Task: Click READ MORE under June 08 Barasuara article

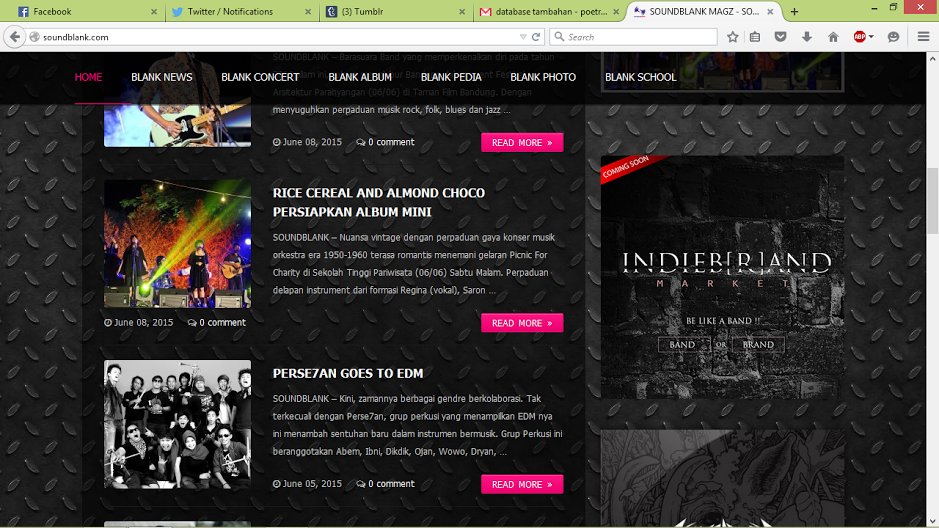Action: click(x=522, y=142)
